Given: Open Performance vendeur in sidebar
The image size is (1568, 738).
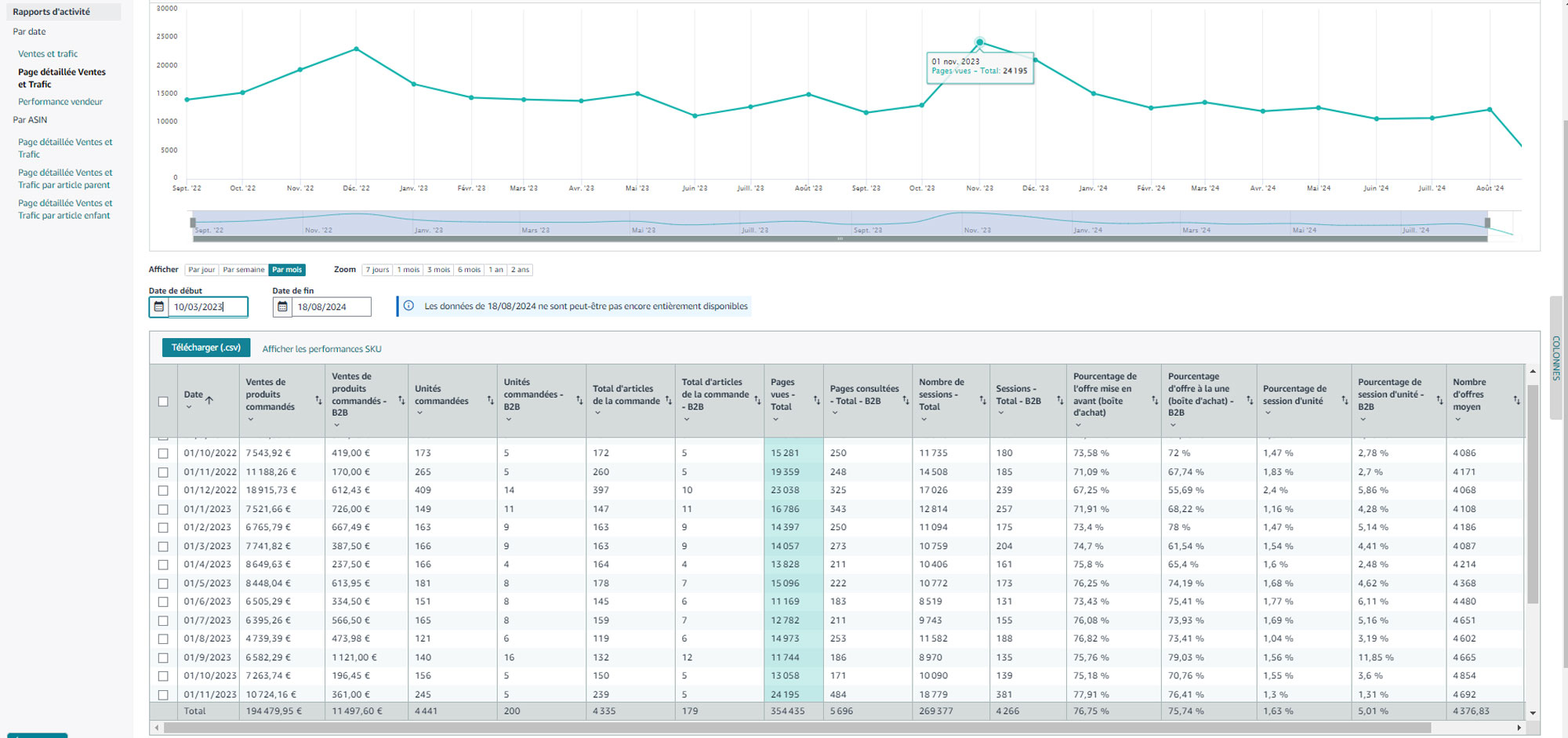Looking at the screenshot, I should pos(60,102).
